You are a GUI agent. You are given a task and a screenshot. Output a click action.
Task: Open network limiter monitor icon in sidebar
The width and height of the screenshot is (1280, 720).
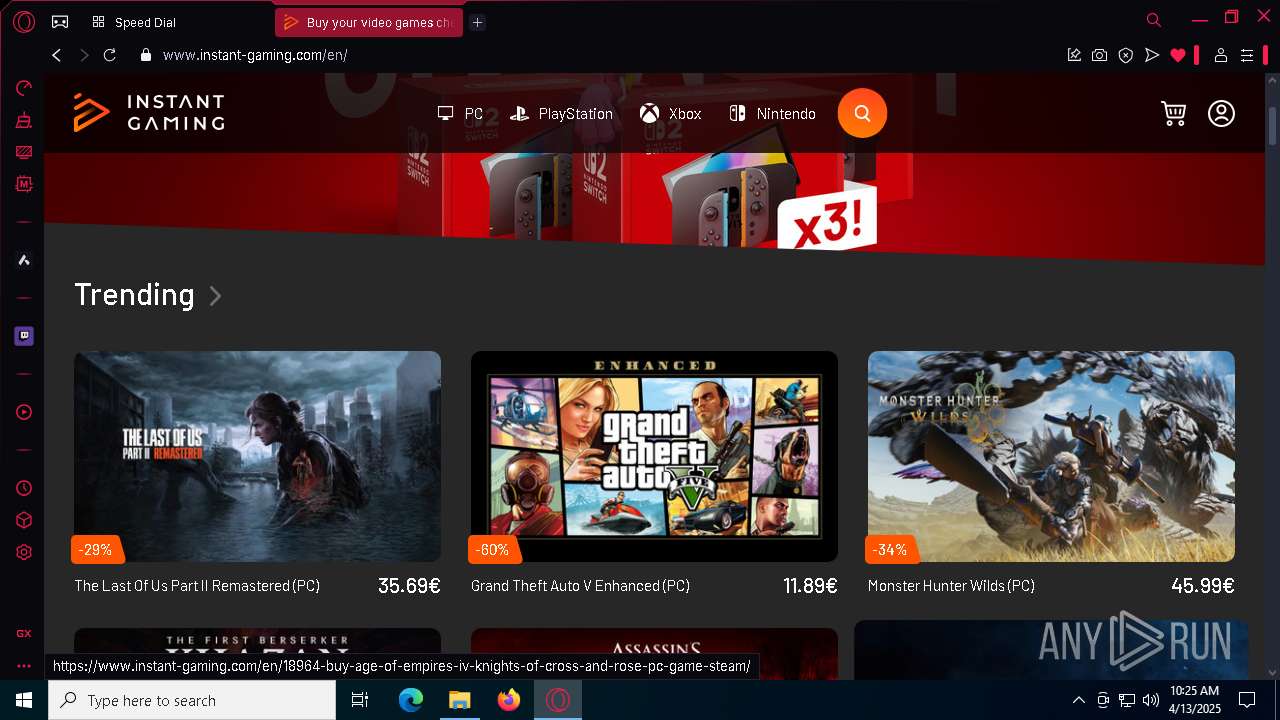coord(24,152)
